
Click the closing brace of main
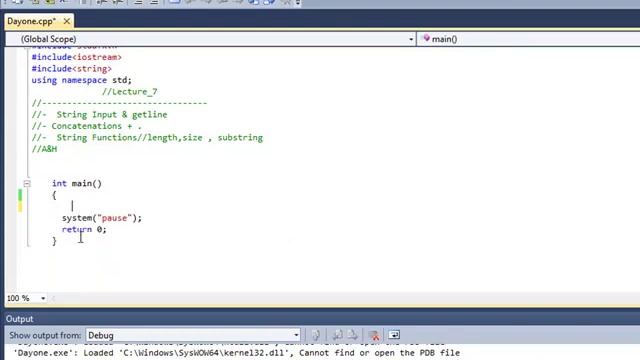(x=54, y=241)
